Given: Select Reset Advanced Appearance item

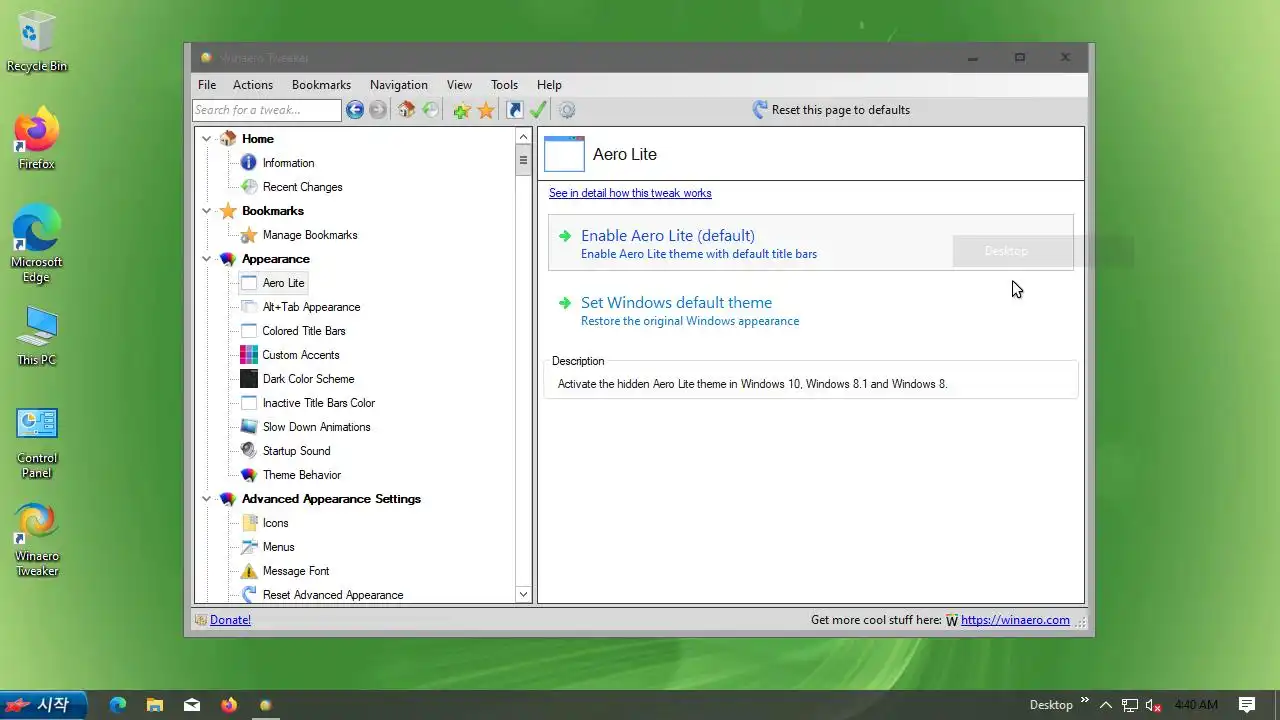Looking at the screenshot, I should 333,595.
